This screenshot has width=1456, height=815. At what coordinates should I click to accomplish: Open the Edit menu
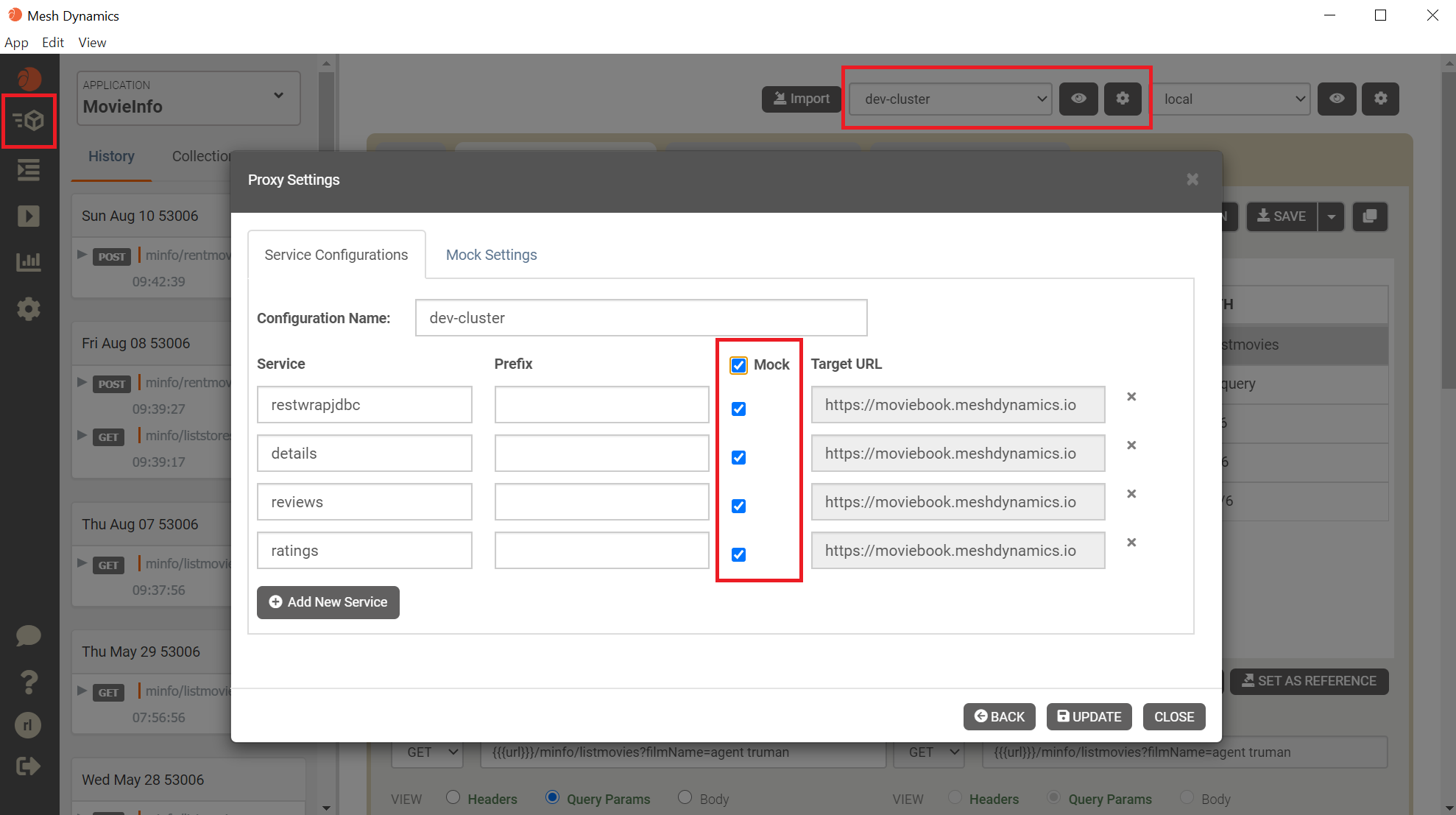(53, 42)
